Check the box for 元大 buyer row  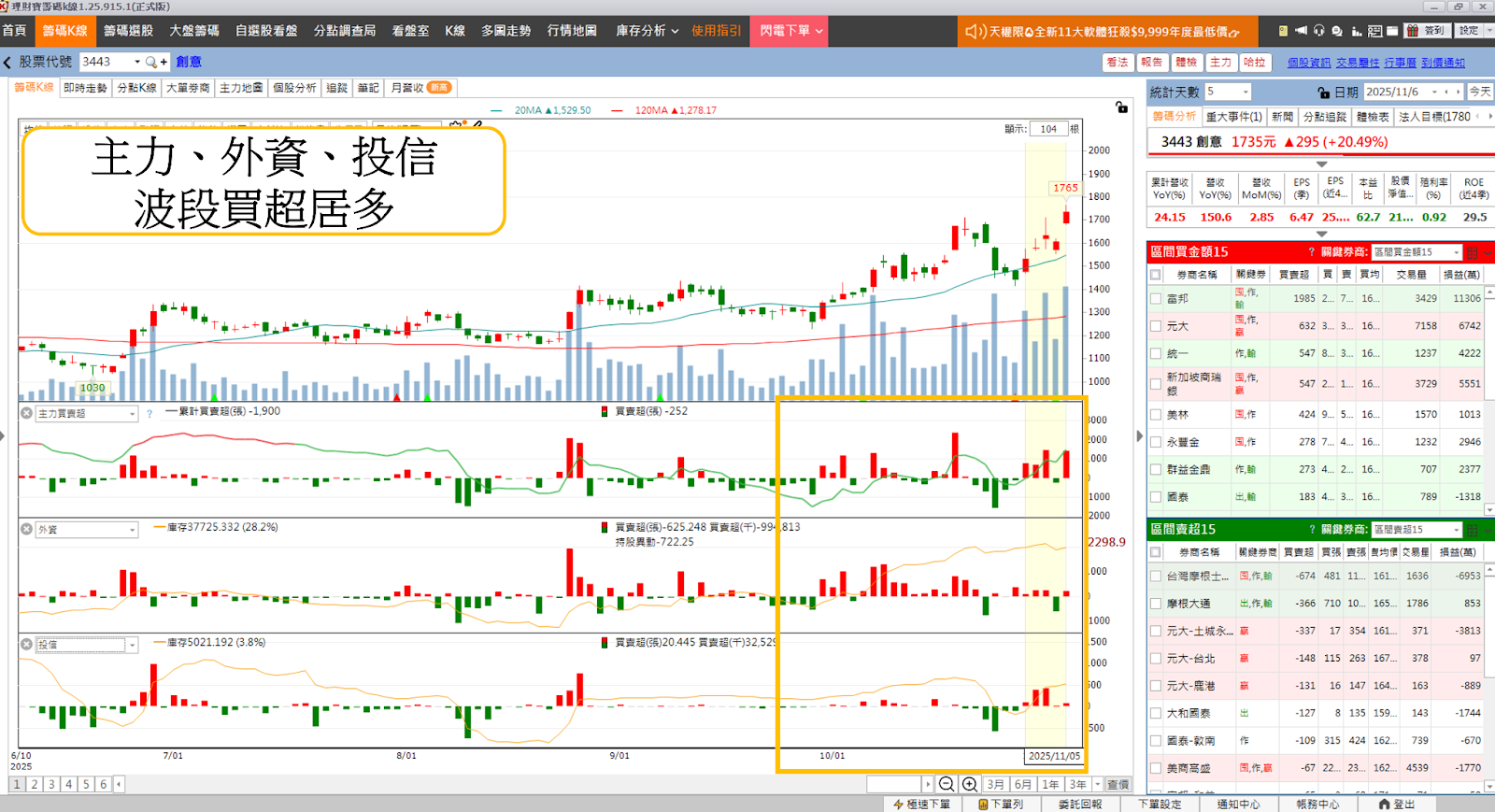pyautogui.click(x=1156, y=326)
